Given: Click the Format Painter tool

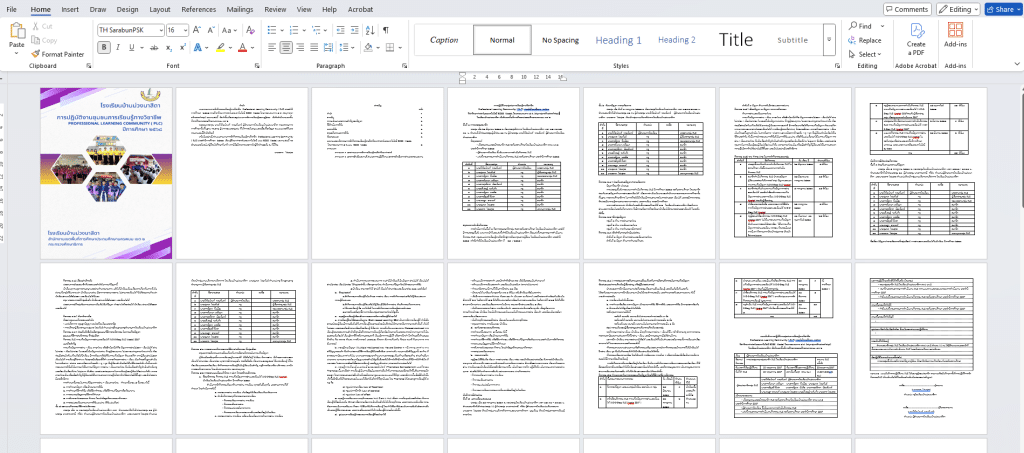Looking at the screenshot, I should tap(57, 54).
